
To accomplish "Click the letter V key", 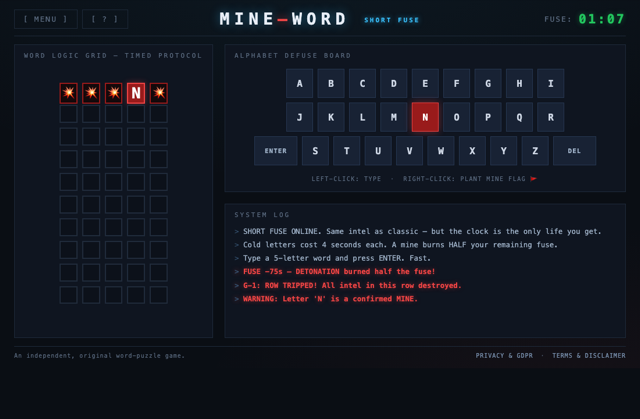I will tap(409, 151).
